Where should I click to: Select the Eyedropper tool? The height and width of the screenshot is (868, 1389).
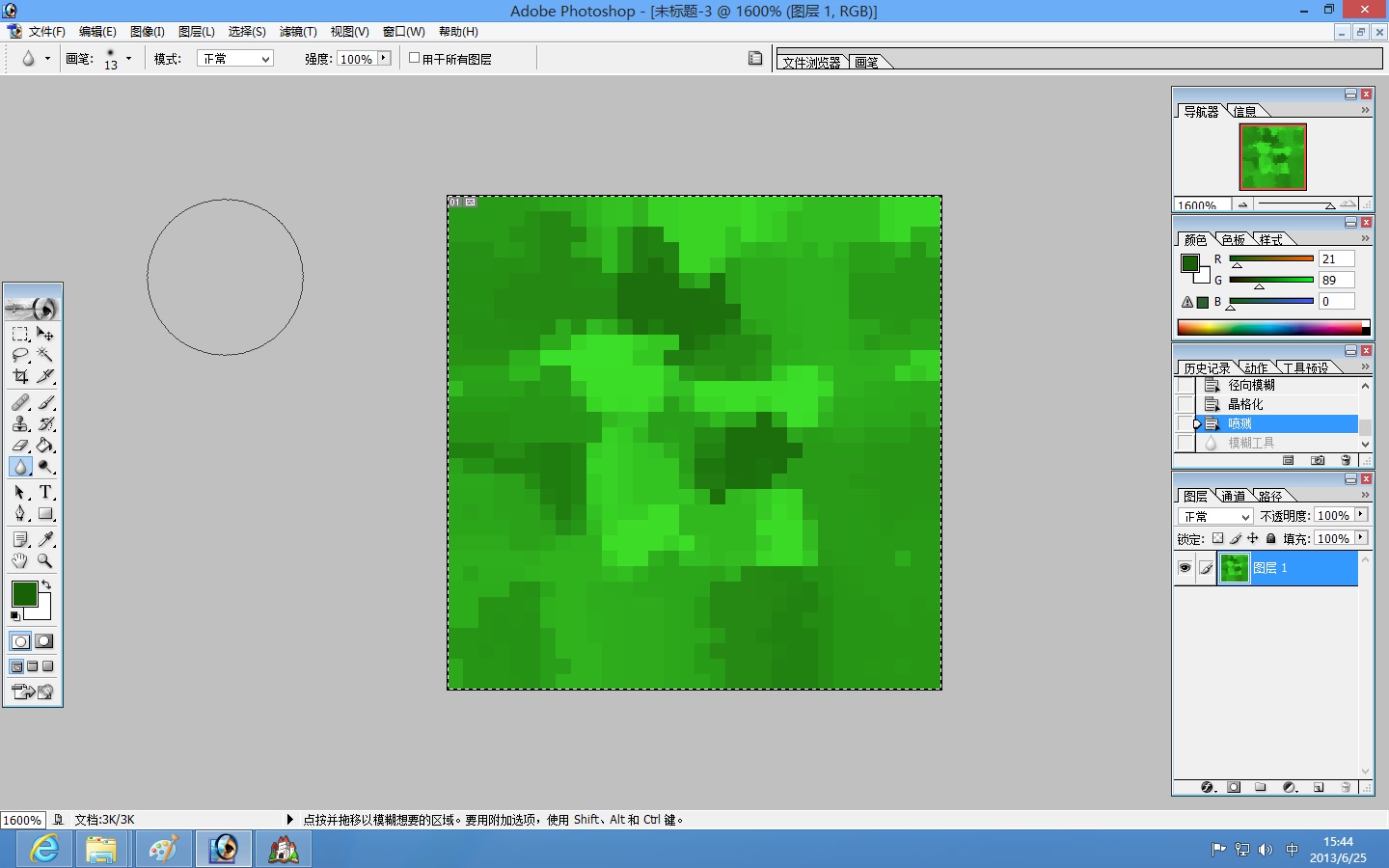coord(45,539)
